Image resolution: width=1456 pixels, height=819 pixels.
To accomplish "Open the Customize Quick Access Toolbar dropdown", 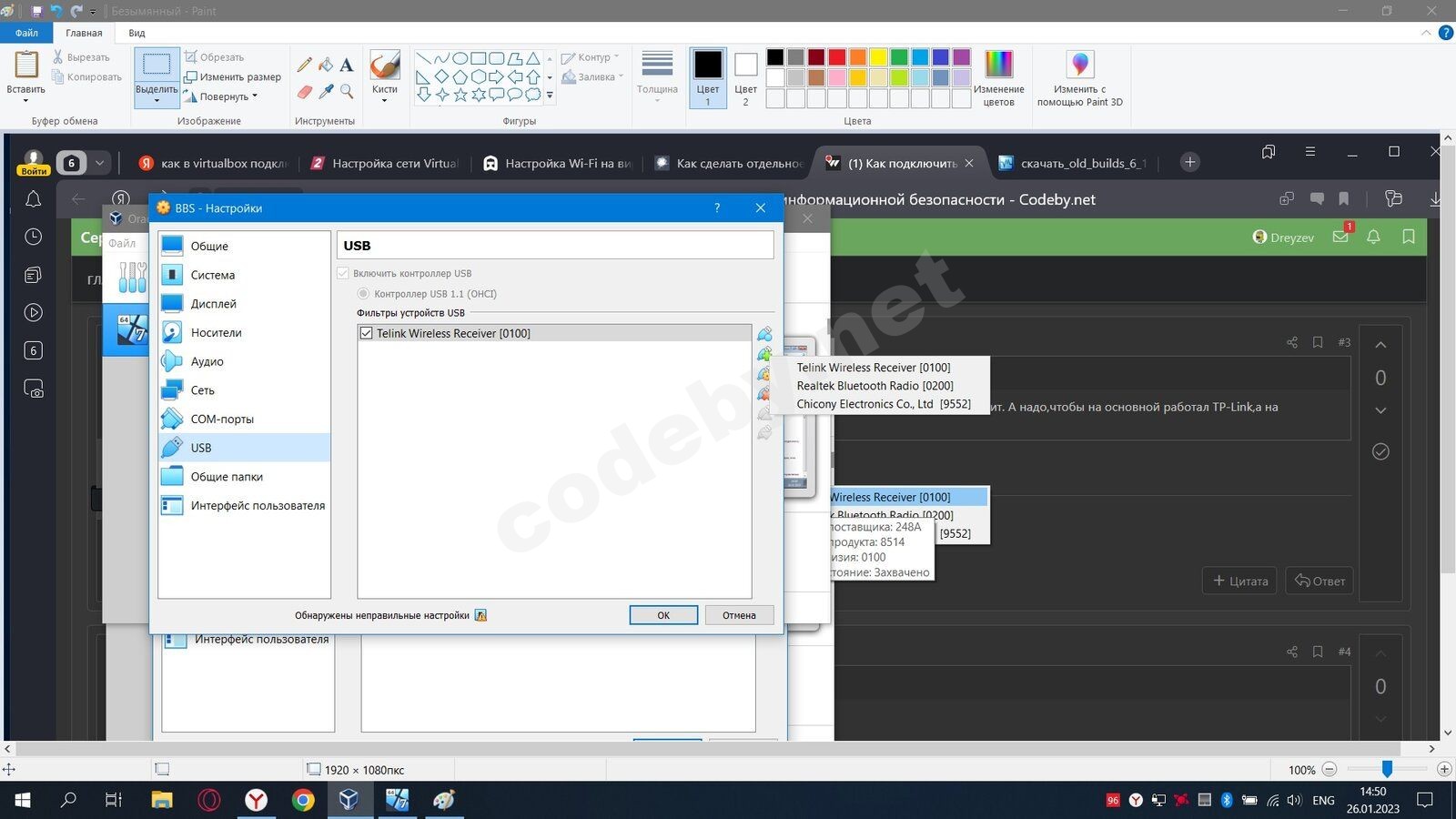I will pos(93,12).
